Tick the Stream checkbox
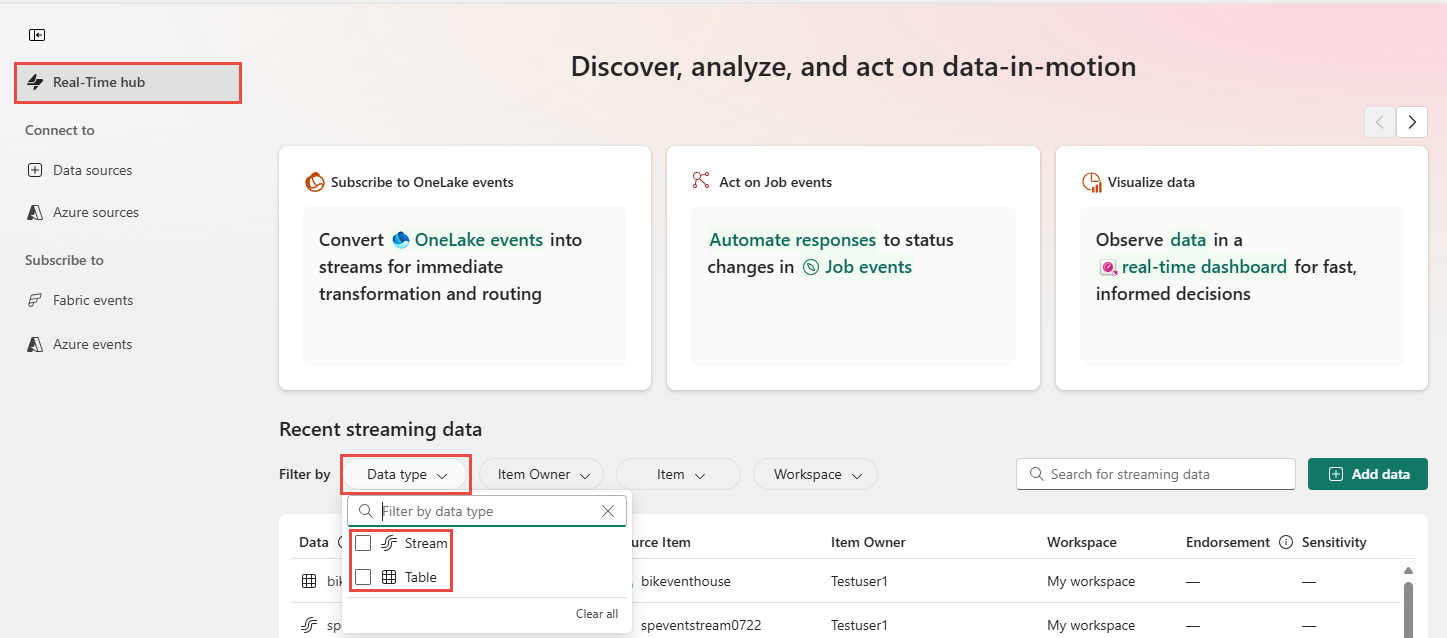 pyautogui.click(x=363, y=543)
